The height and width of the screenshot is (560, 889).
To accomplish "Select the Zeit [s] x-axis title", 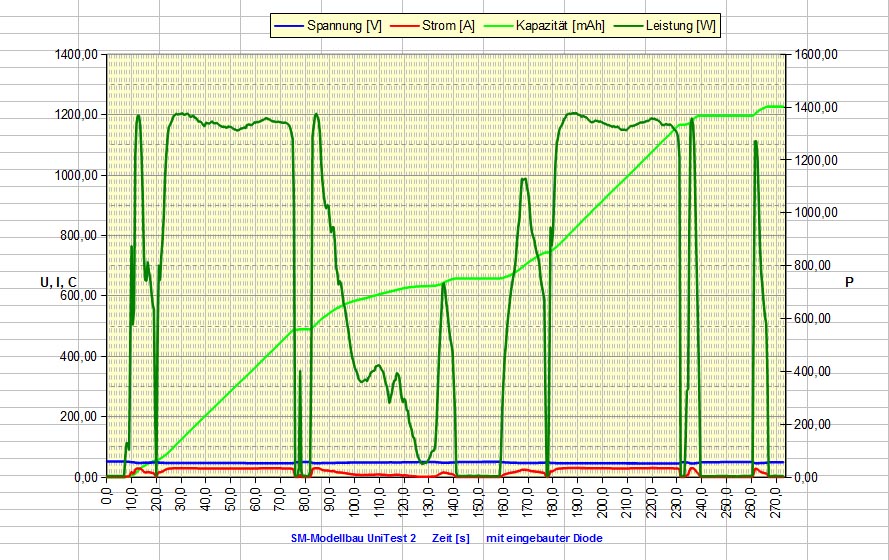I will [x=450, y=539].
